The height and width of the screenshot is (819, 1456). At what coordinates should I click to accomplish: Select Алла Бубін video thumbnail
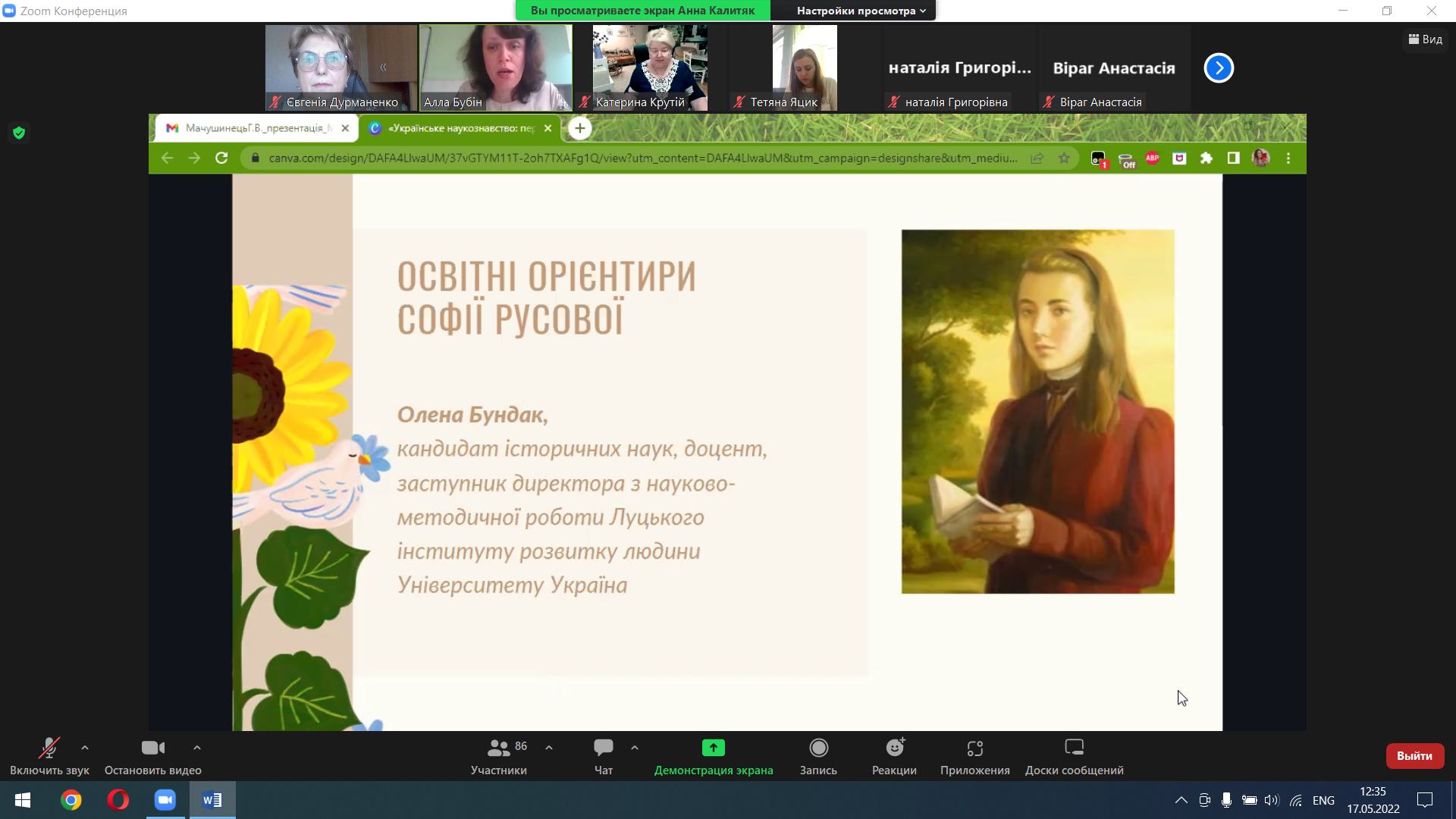(x=496, y=67)
